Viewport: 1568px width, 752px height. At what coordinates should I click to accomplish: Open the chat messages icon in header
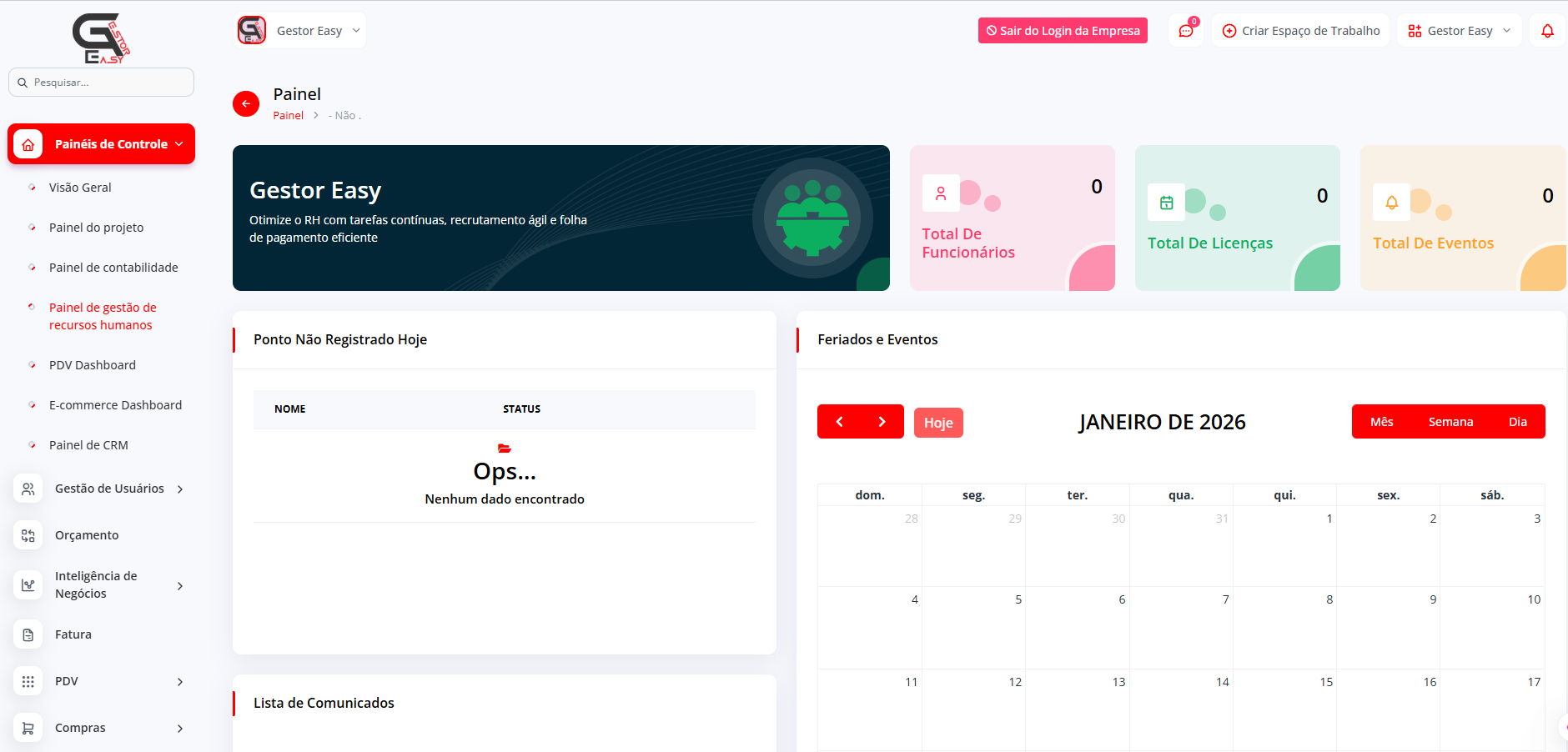(1185, 31)
